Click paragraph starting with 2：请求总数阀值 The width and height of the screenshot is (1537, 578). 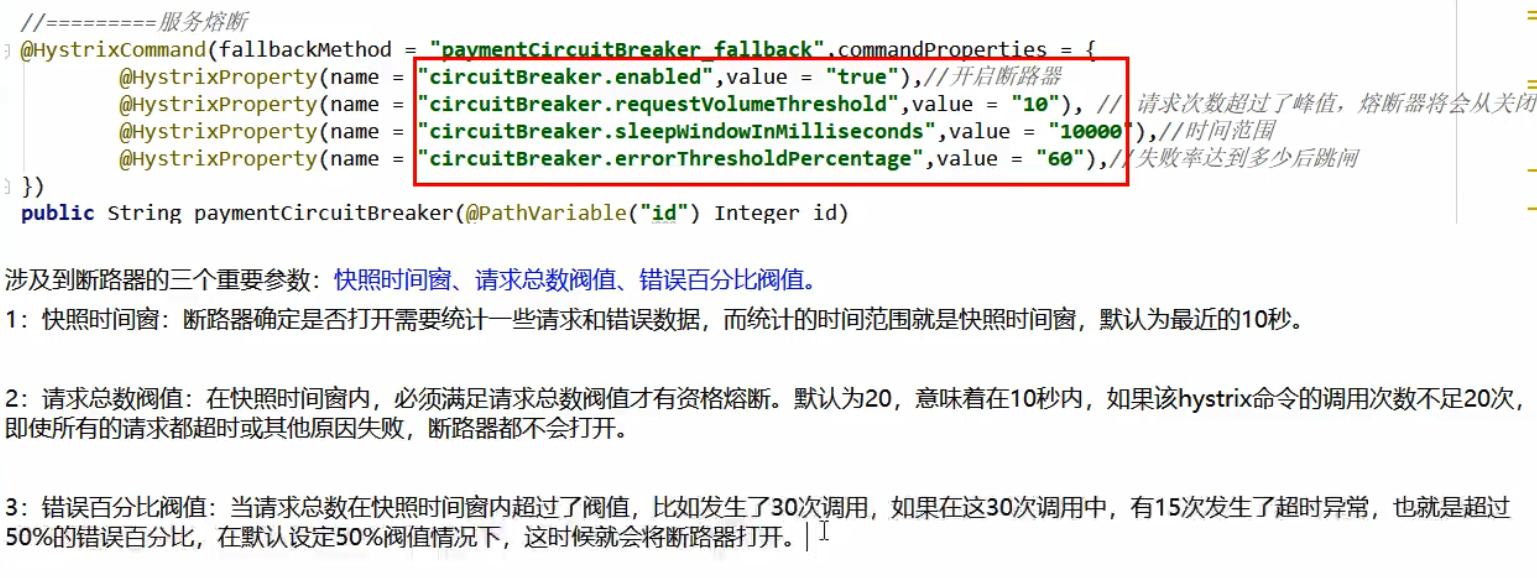(x=768, y=415)
